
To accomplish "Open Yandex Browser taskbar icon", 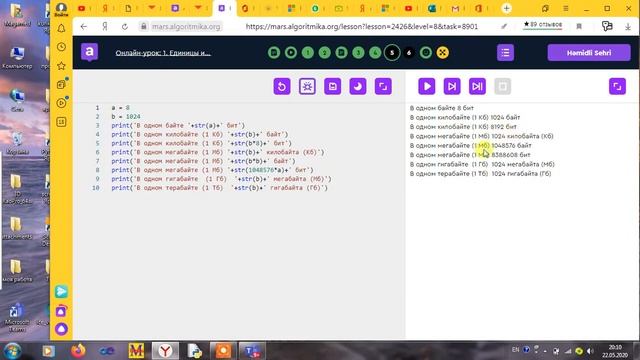I will point(165,351).
